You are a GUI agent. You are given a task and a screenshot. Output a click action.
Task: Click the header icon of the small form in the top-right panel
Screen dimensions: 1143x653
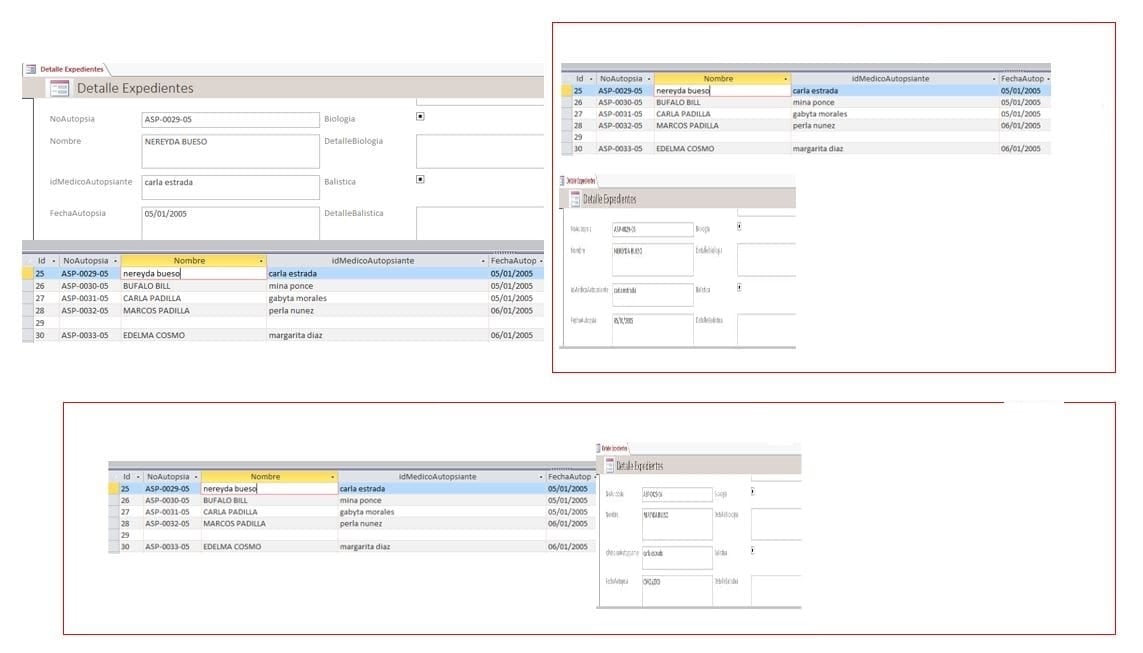pos(574,199)
